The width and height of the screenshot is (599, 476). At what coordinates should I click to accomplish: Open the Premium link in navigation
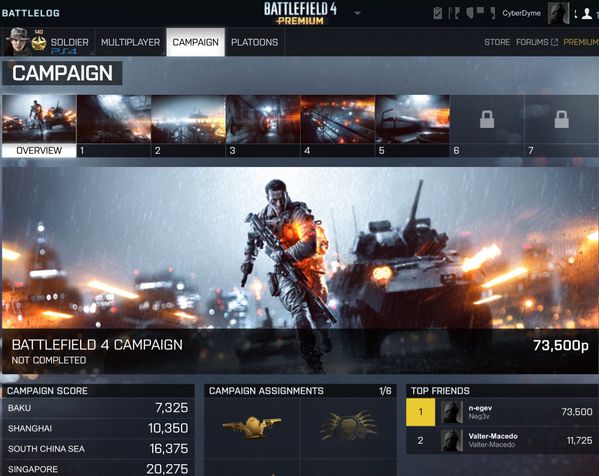[581, 42]
